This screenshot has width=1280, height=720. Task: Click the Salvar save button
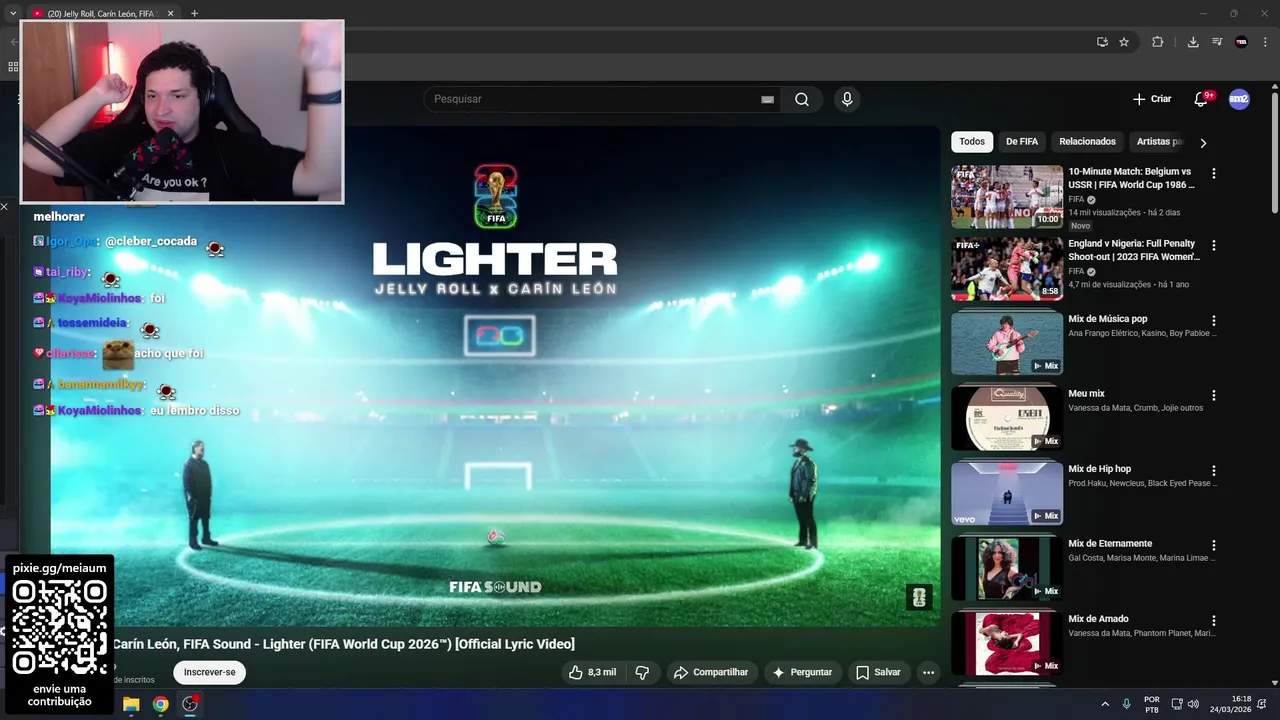click(878, 672)
